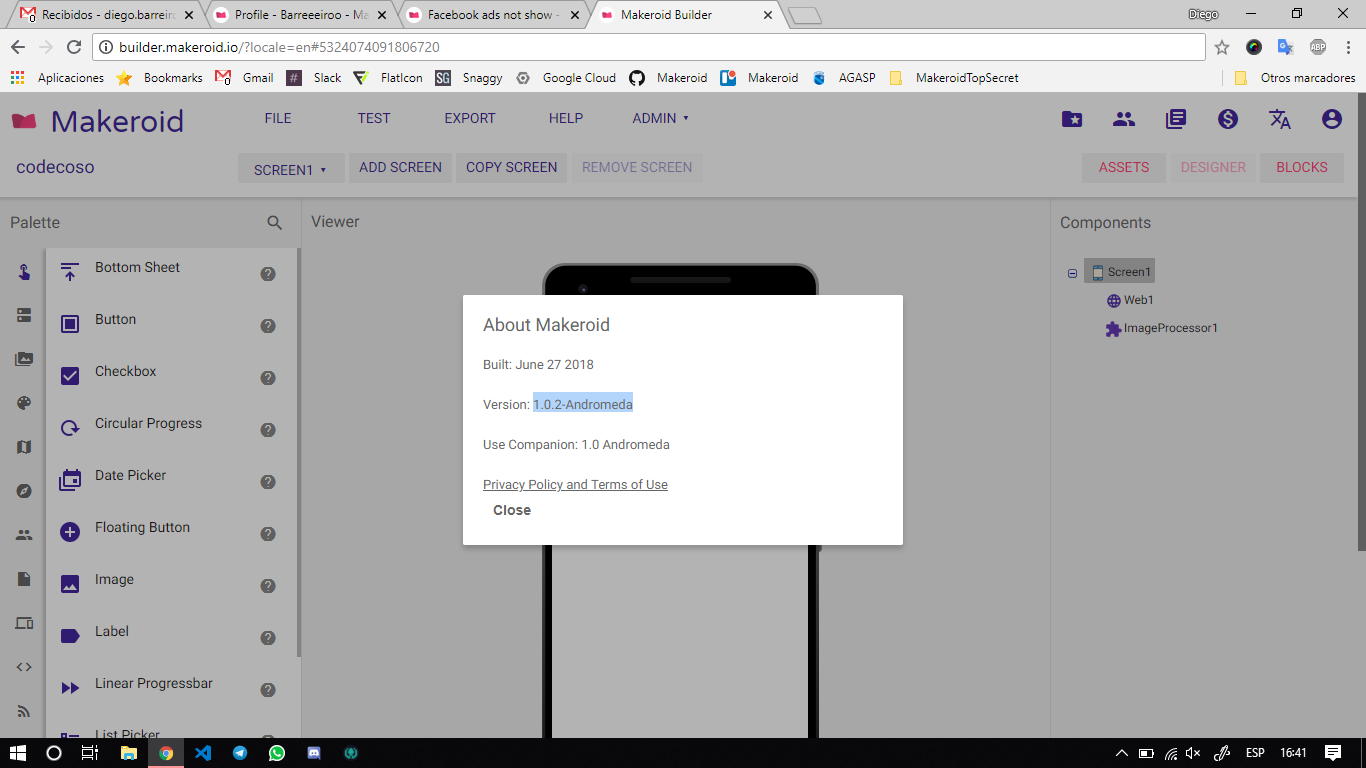Open help icon for Floating Button
Viewport: 1366px width, 768px height.
click(x=268, y=534)
